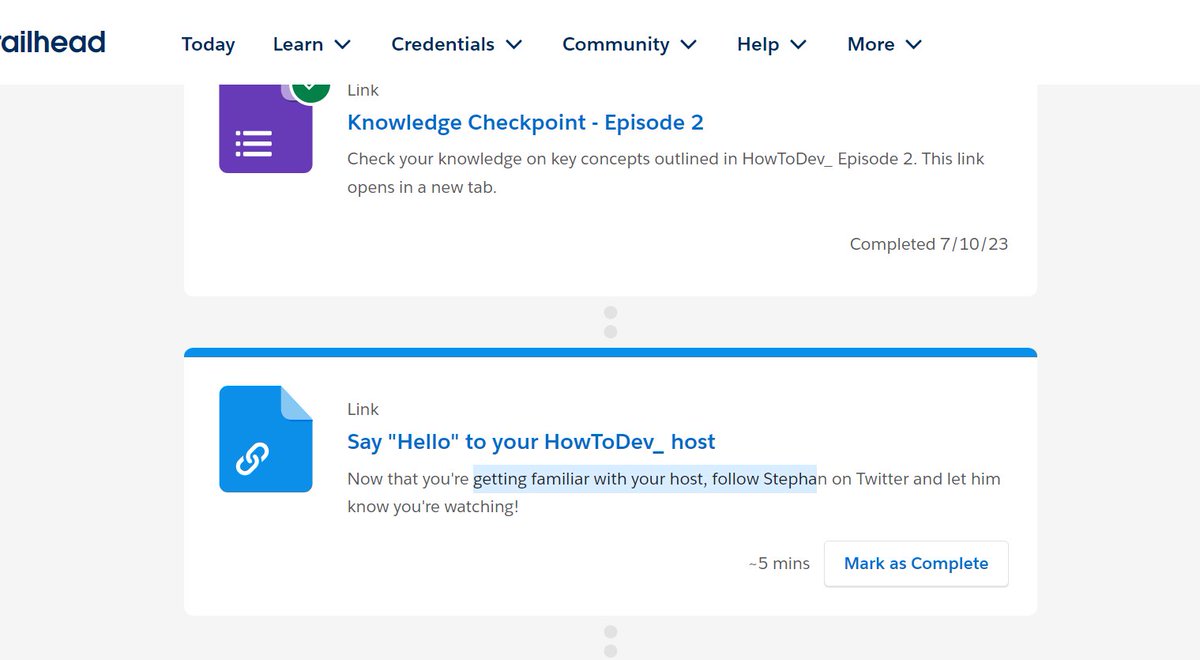
Task: Open Knowledge Checkpoint - Episode 2 link
Action: pos(525,122)
